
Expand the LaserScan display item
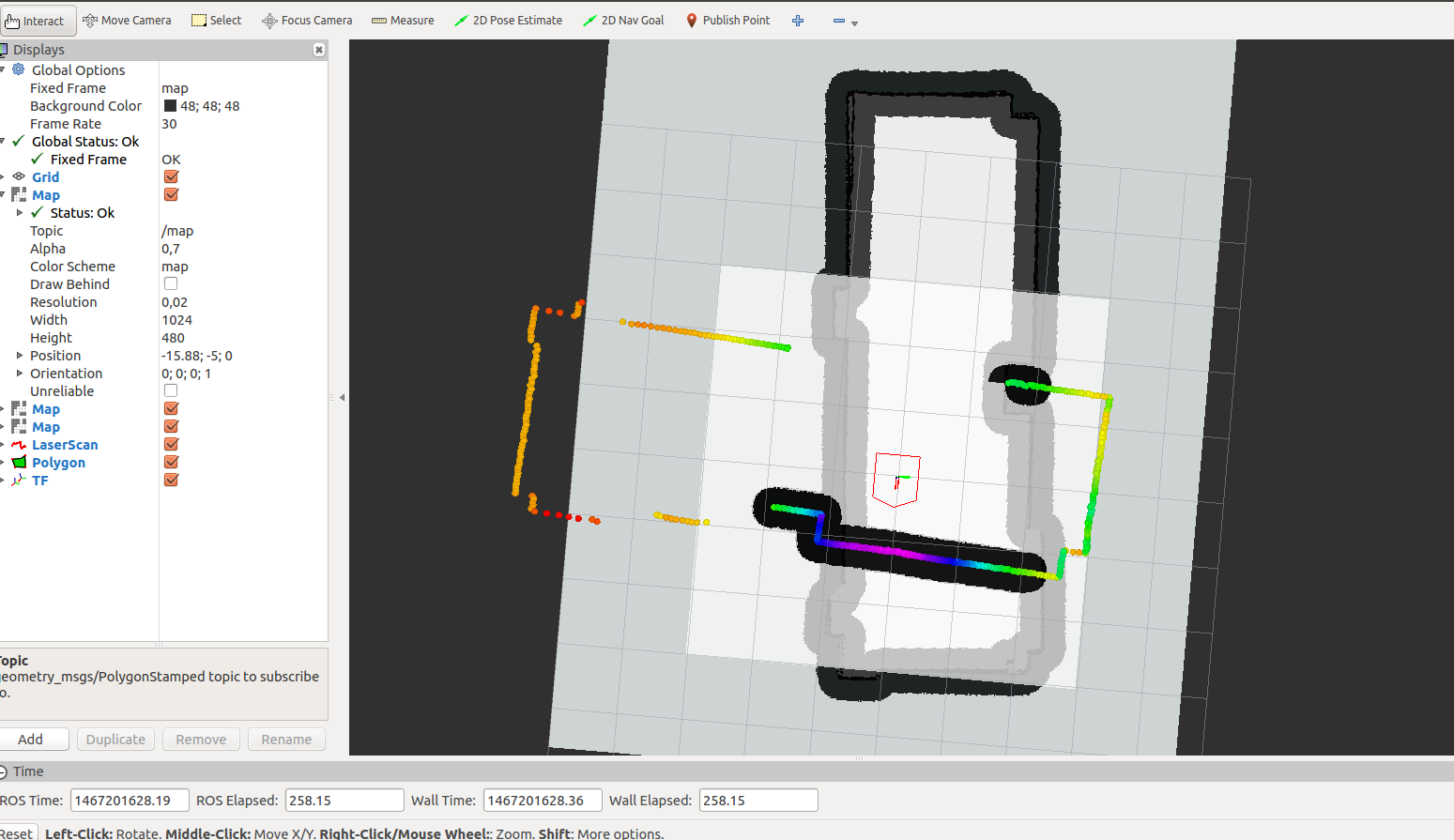click(x=3, y=445)
